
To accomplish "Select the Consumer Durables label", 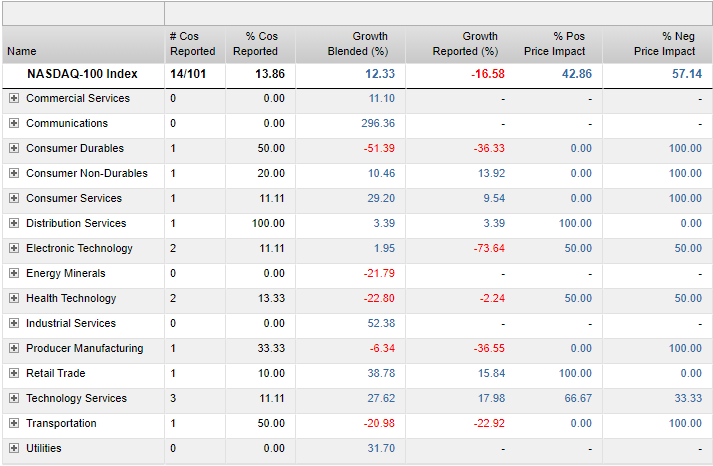I will pyautogui.click(x=75, y=148).
